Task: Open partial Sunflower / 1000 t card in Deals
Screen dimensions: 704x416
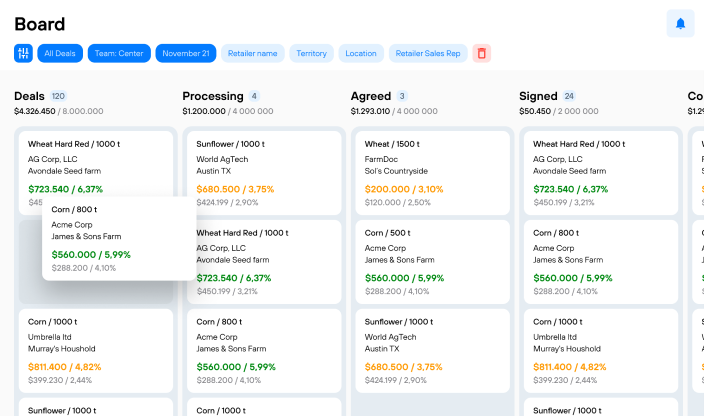Action: pos(96,407)
